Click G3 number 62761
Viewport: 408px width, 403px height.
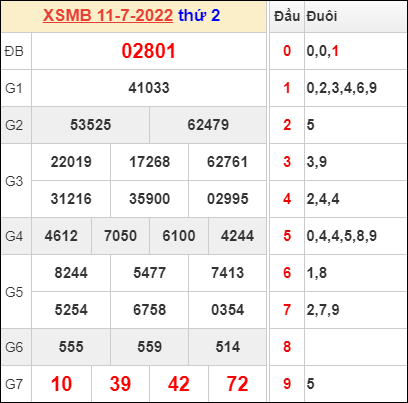[228, 162]
